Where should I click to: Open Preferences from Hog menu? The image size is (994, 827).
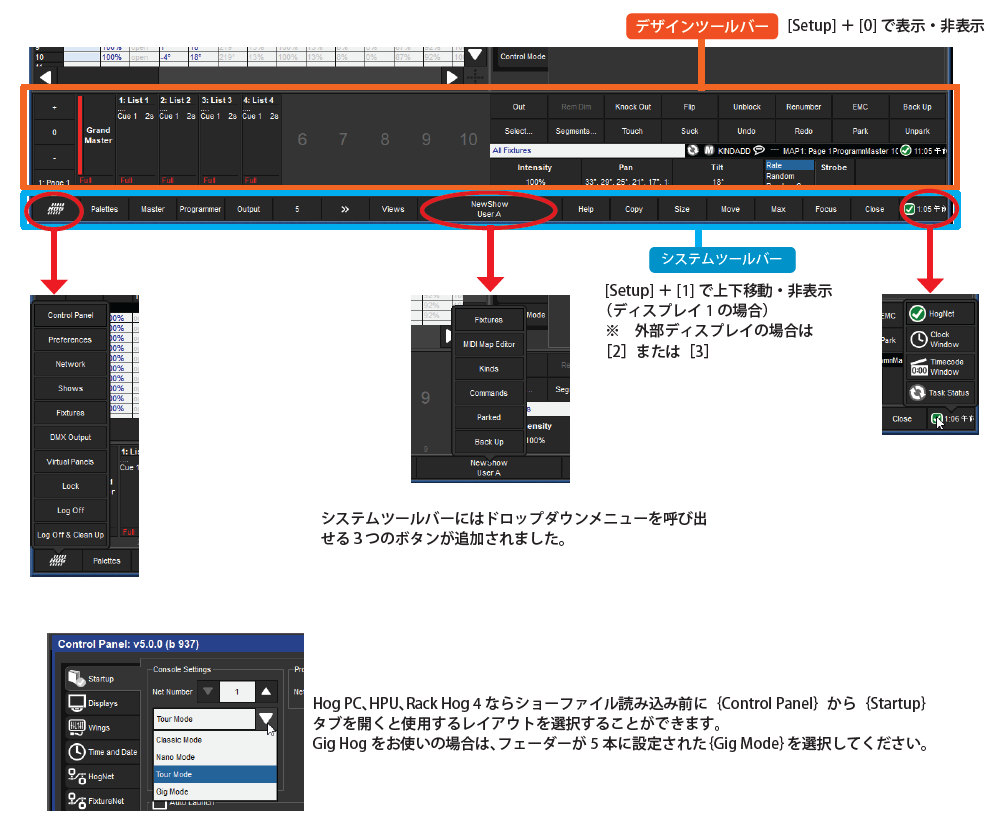70,340
